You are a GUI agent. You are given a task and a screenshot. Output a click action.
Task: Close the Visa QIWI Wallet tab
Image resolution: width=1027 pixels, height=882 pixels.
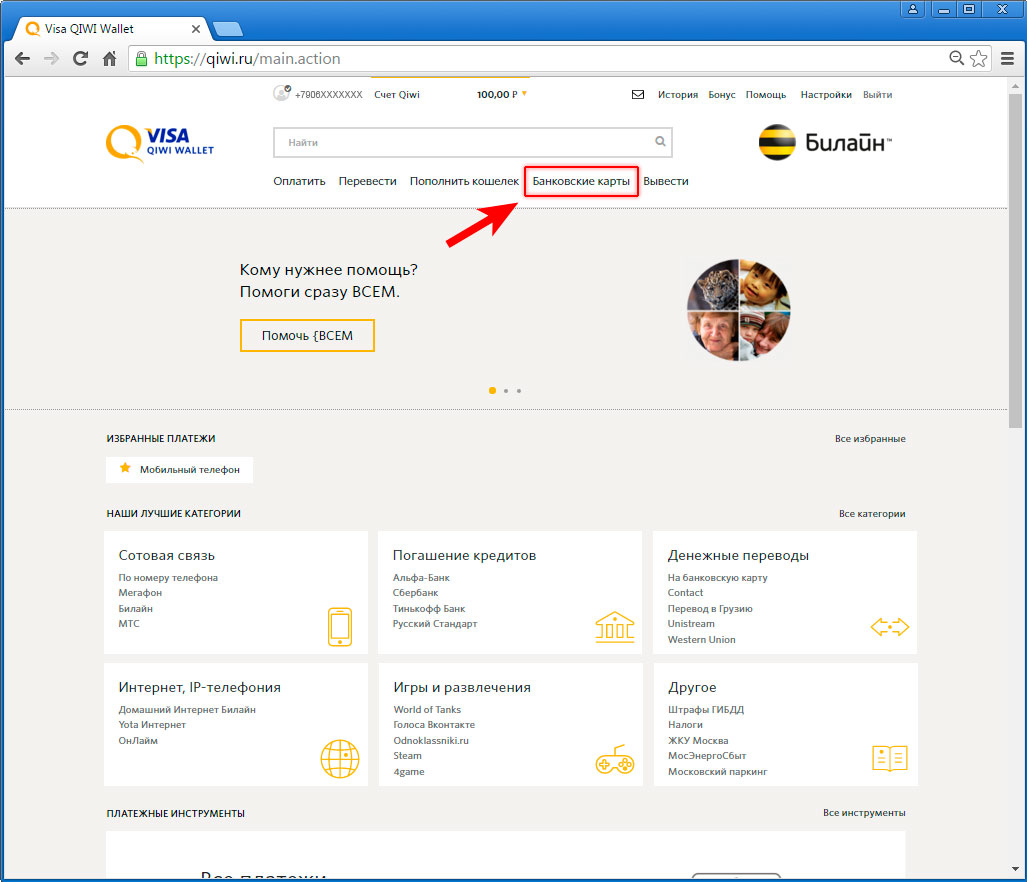[x=195, y=29]
